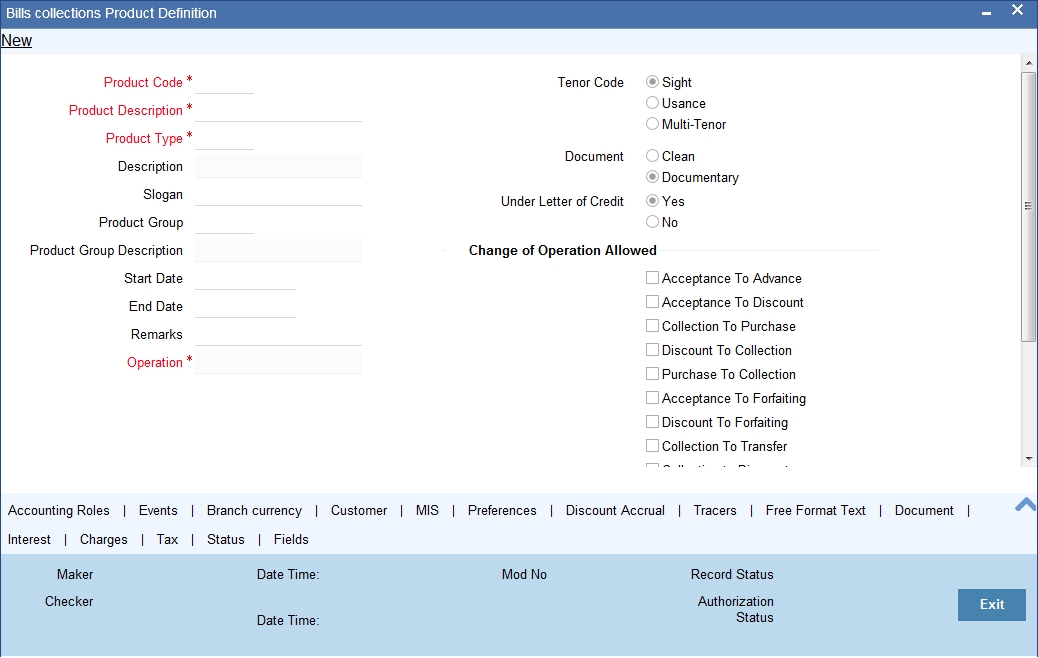Go to the Document tab
Screen dimensions: 1038x658
(924, 510)
